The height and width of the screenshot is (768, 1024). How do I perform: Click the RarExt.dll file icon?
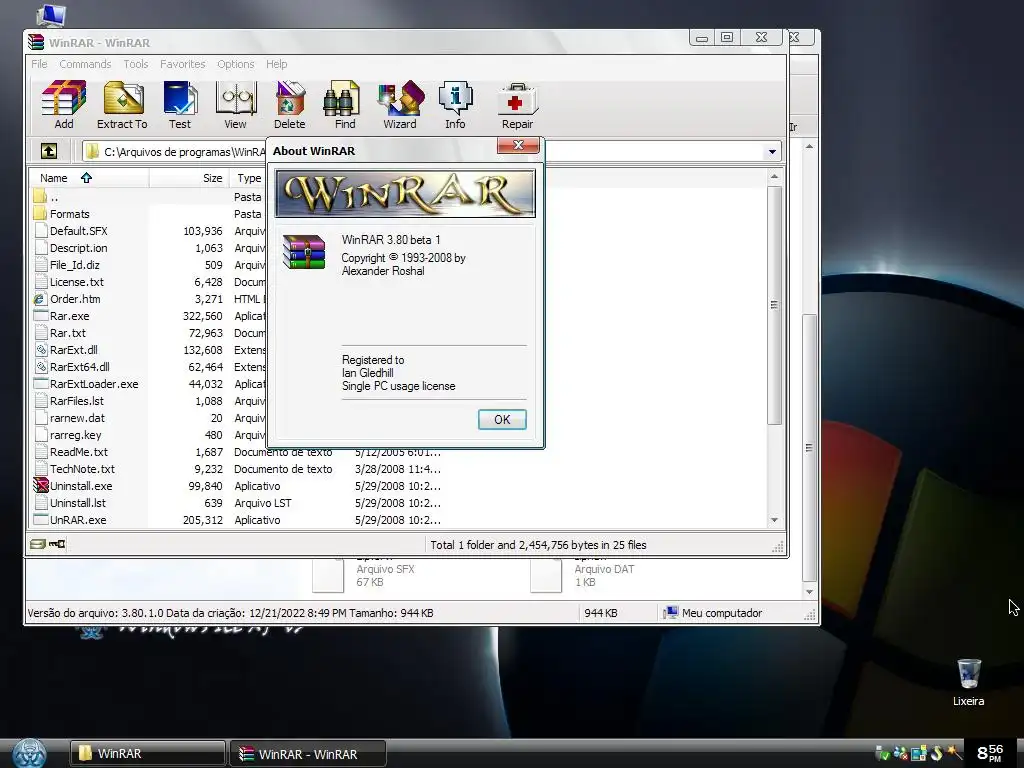tap(41, 350)
